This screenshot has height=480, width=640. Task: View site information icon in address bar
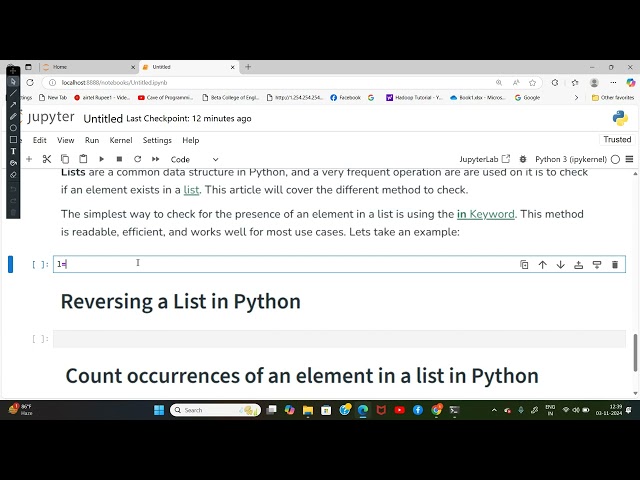point(52,82)
